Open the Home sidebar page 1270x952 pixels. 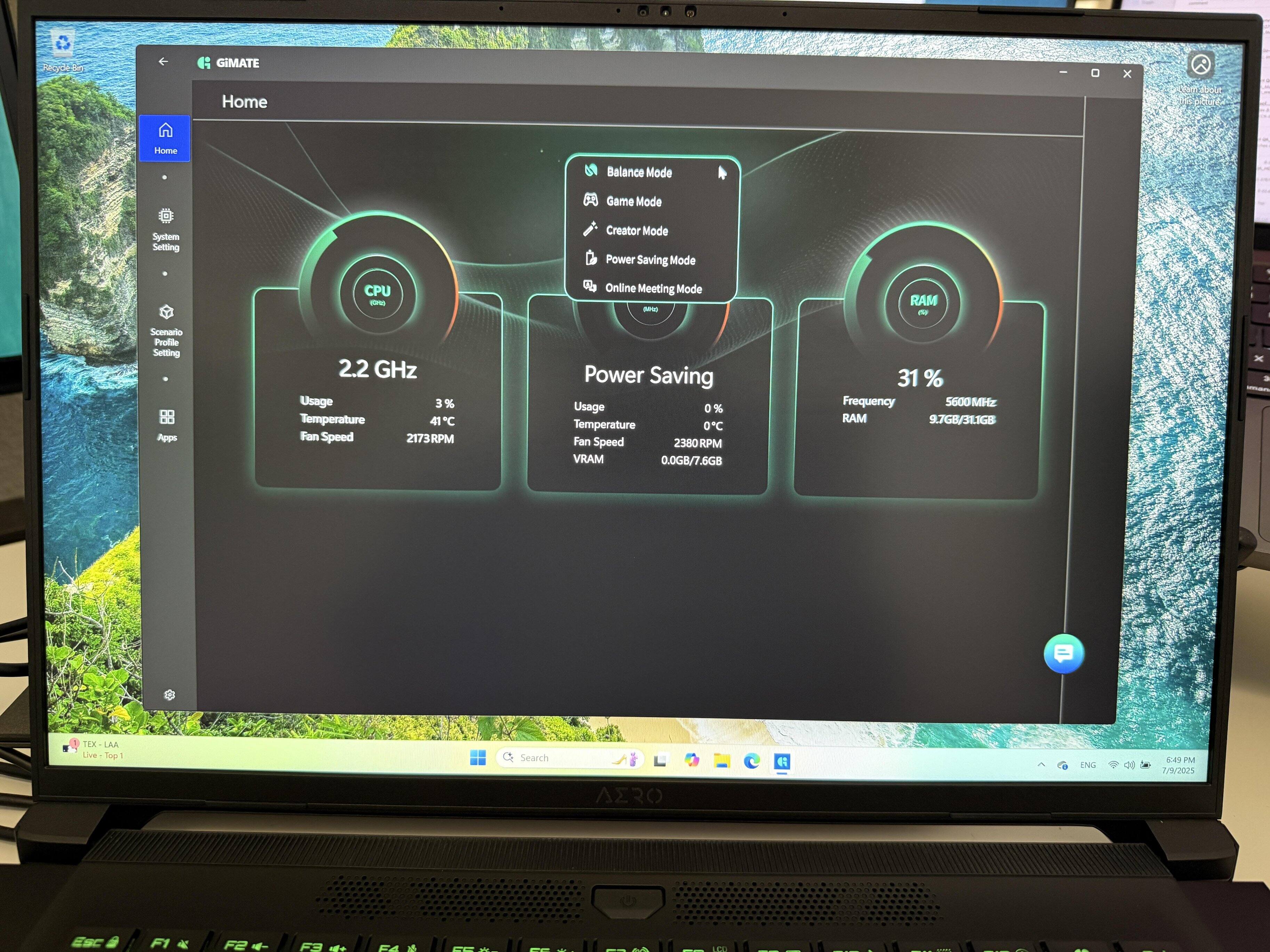(165, 138)
